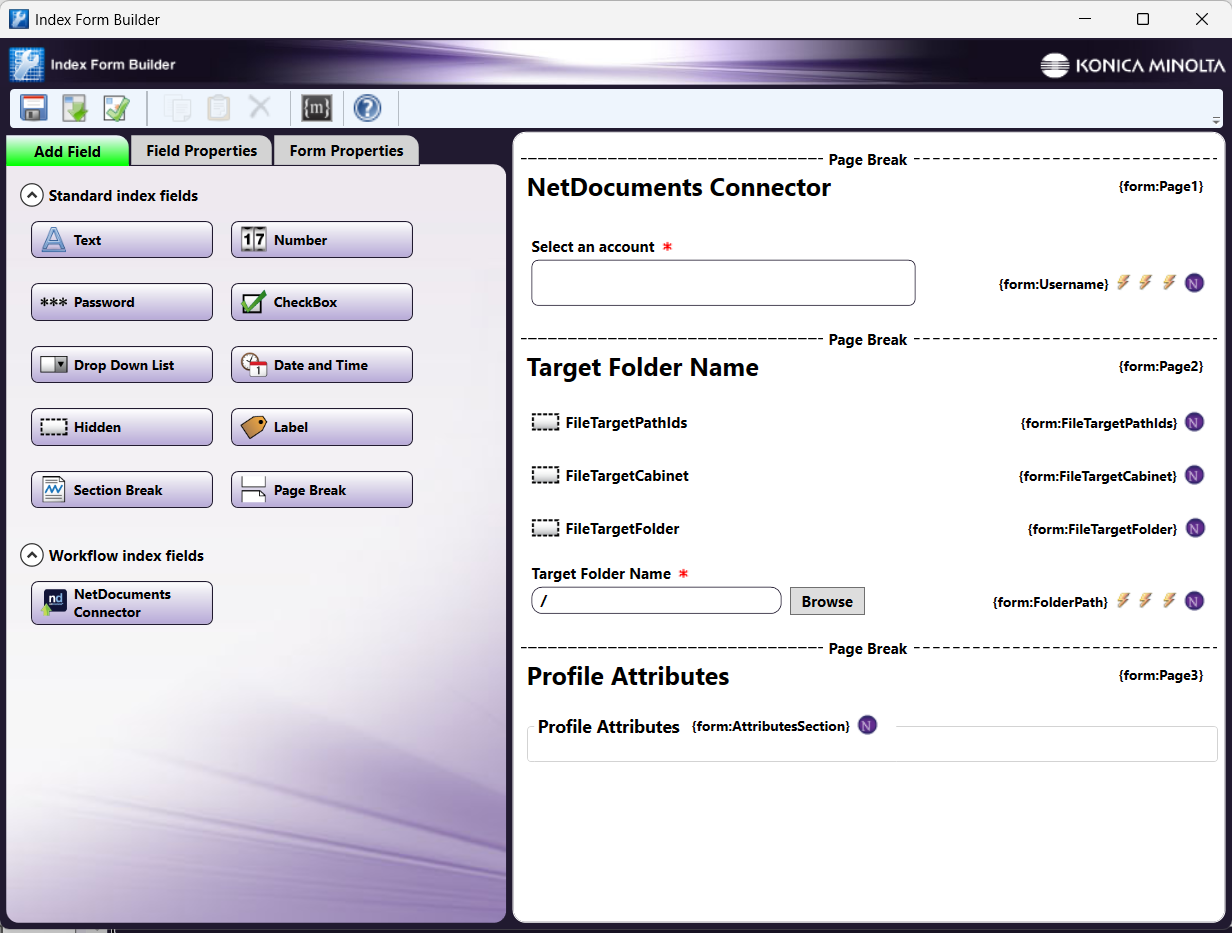1232x933 pixels.
Task: Click the {form:Page1} tag
Action: click(1161, 186)
